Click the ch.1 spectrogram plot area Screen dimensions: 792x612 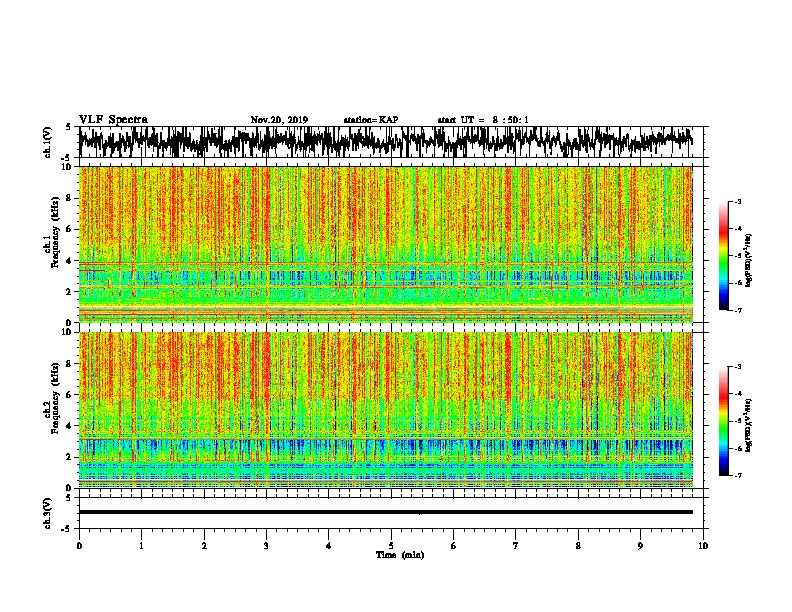[385, 244]
